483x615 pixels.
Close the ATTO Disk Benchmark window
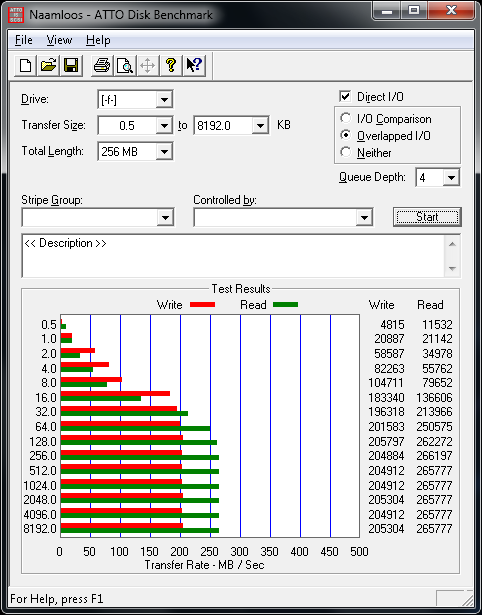coord(451,11)
